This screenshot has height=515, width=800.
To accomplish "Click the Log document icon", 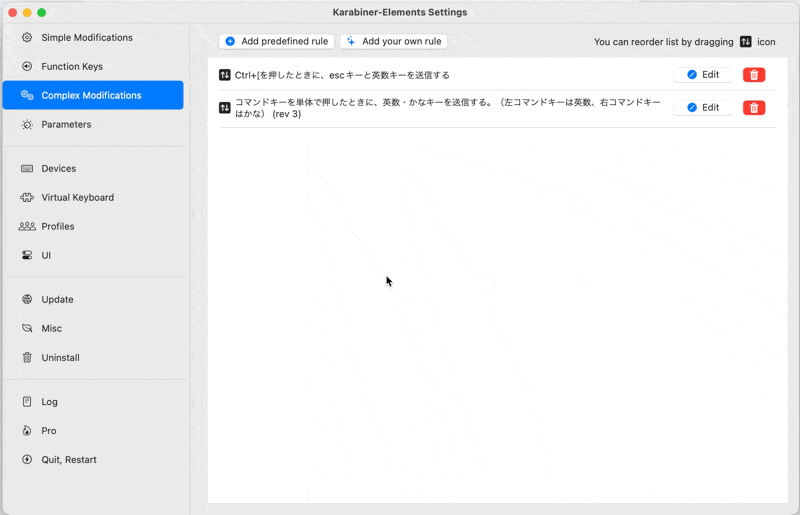I will click(27, 402).
